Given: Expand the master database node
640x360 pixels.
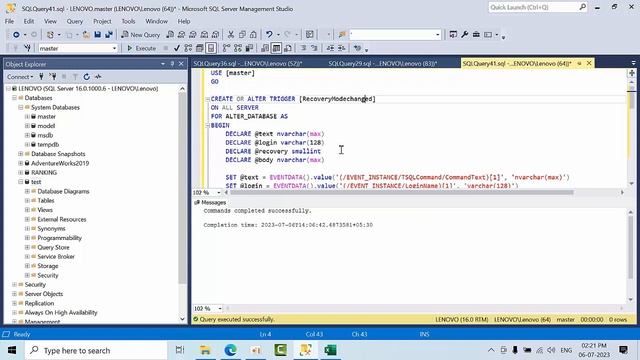Looking at the screenshot, I should point(27,117).
